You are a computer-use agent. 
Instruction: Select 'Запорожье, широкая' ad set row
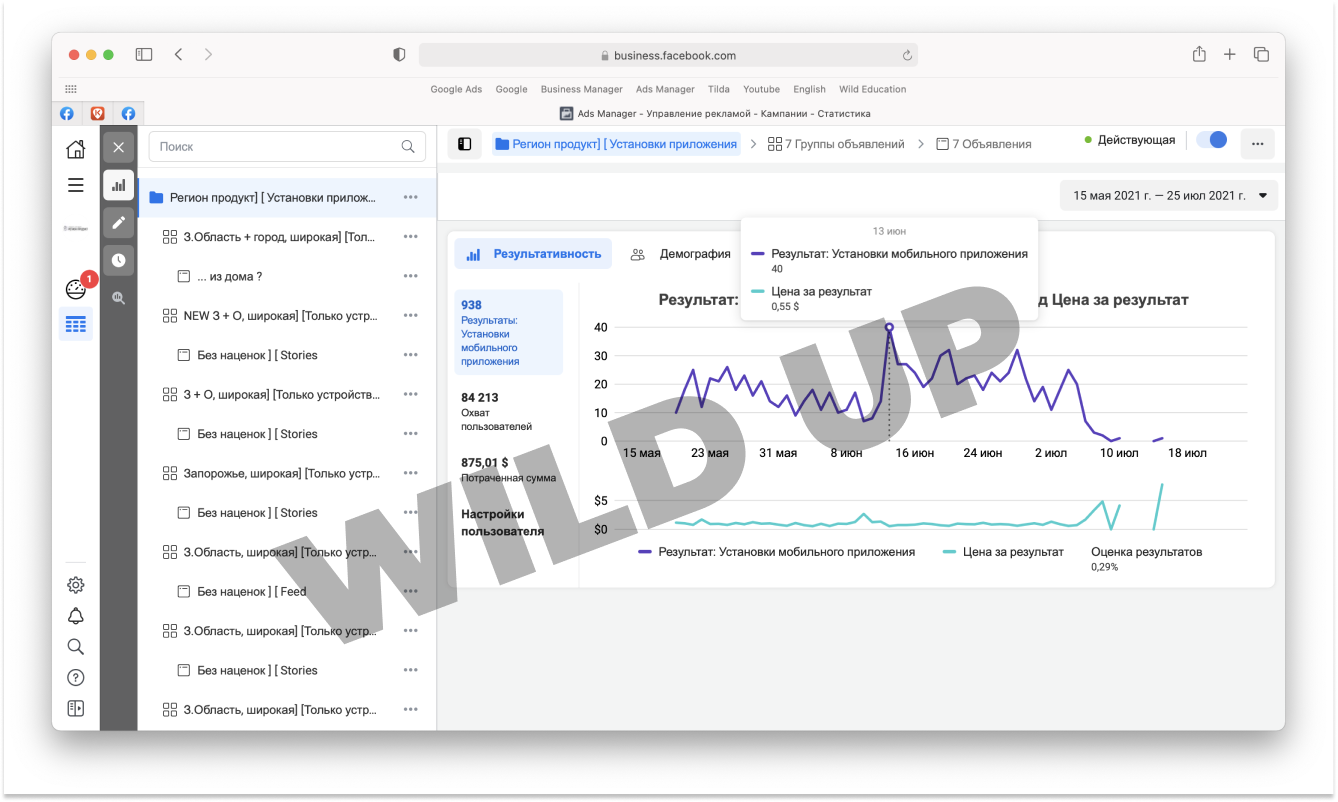[288, 473]
